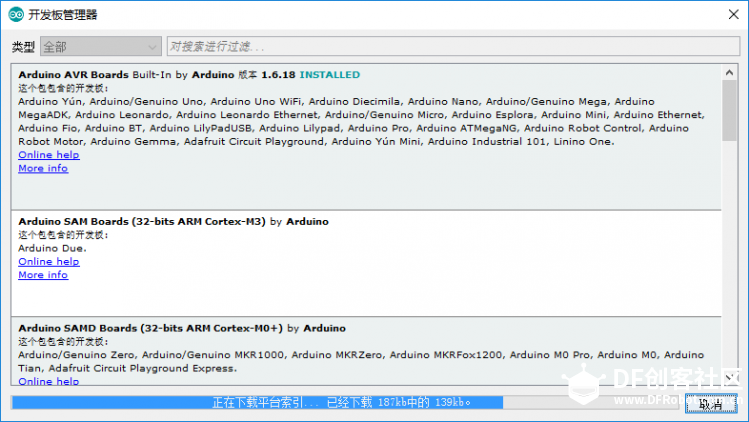Open Online help for Arduino SAM Boards

pyautogui.click(x=49, y=261)
